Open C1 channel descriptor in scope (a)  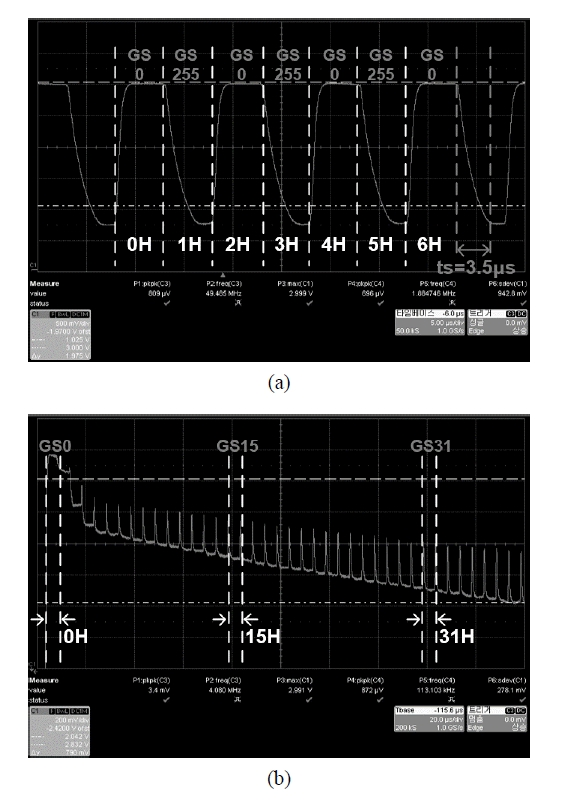pos(60,334)
